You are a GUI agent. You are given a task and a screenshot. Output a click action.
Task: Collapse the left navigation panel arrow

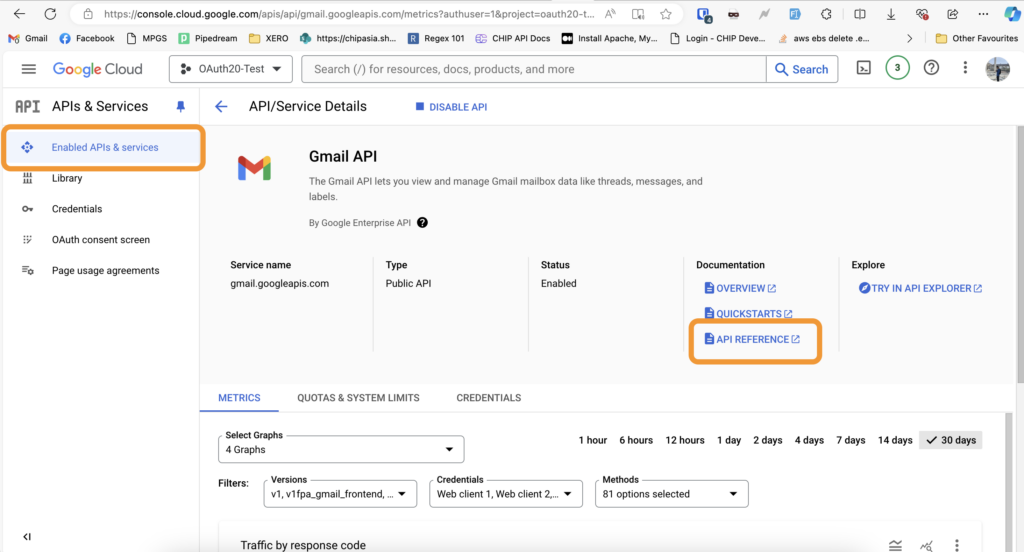27,537
